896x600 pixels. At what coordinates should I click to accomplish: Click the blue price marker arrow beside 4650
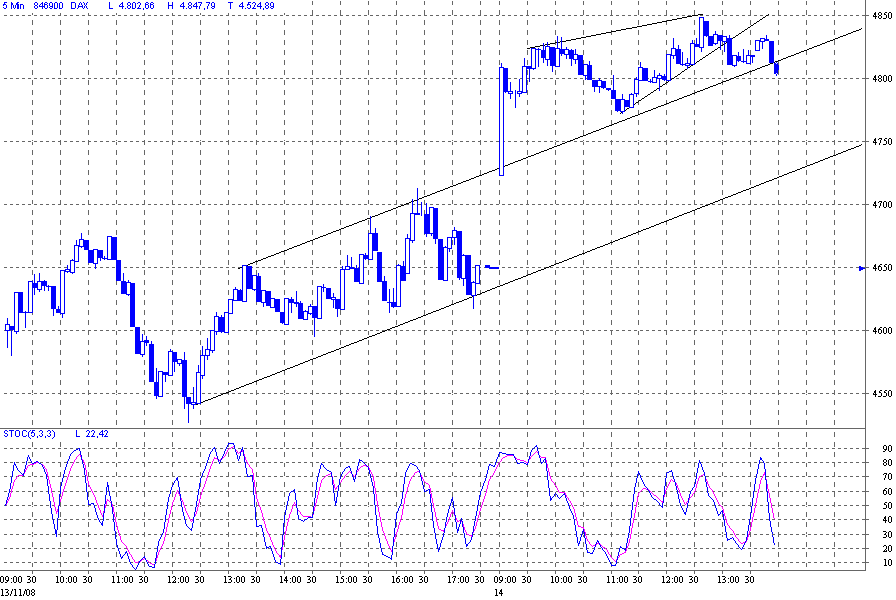[862, 268]
